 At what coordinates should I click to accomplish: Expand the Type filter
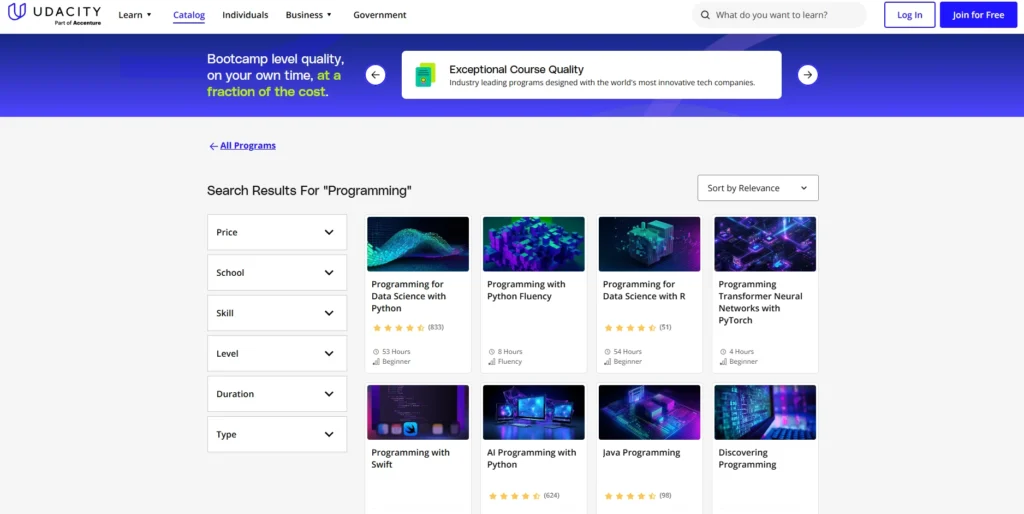pyautogui.click(x=277, y=435)
